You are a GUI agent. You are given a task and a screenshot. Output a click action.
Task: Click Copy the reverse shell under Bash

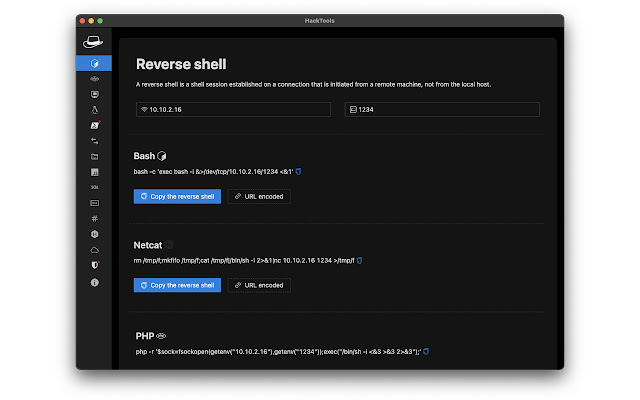(x=177, y=196)
